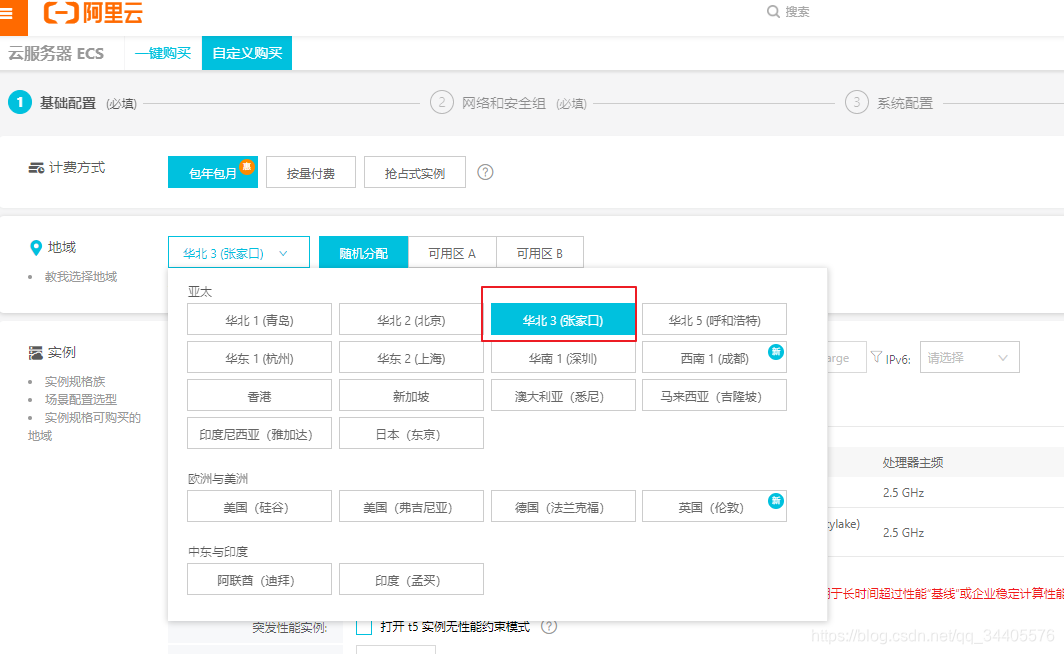Select region 华南 1 (深圳)
Viewport: 1064px width, 654px height.
(x=563, y=358)
